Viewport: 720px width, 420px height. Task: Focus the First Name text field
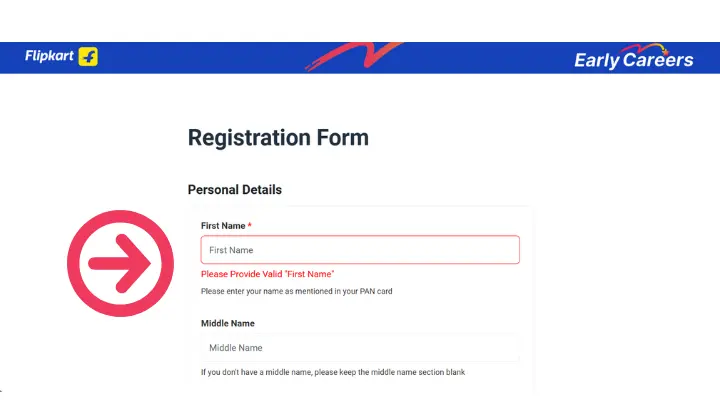[x=360, y=250]
